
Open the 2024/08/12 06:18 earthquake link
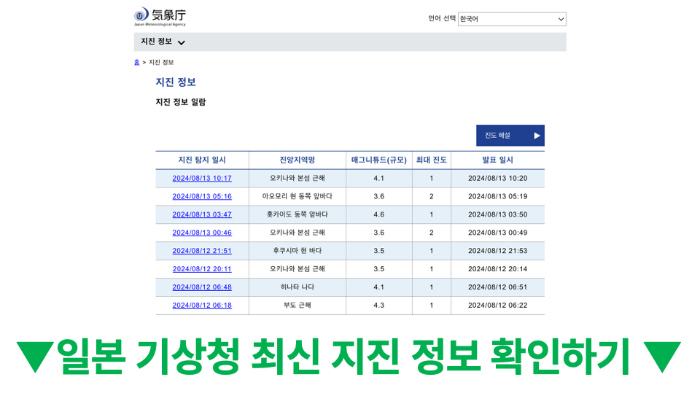202,305
